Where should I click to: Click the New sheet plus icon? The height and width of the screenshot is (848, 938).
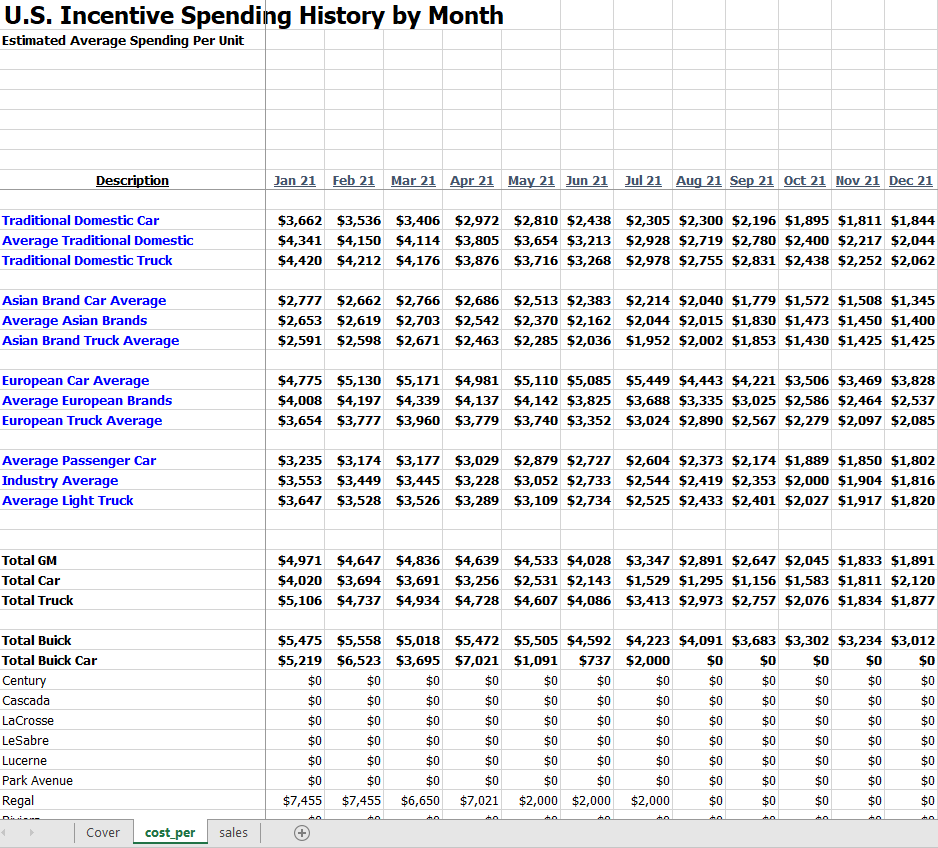pyautogui.click(x=301, y=833)
